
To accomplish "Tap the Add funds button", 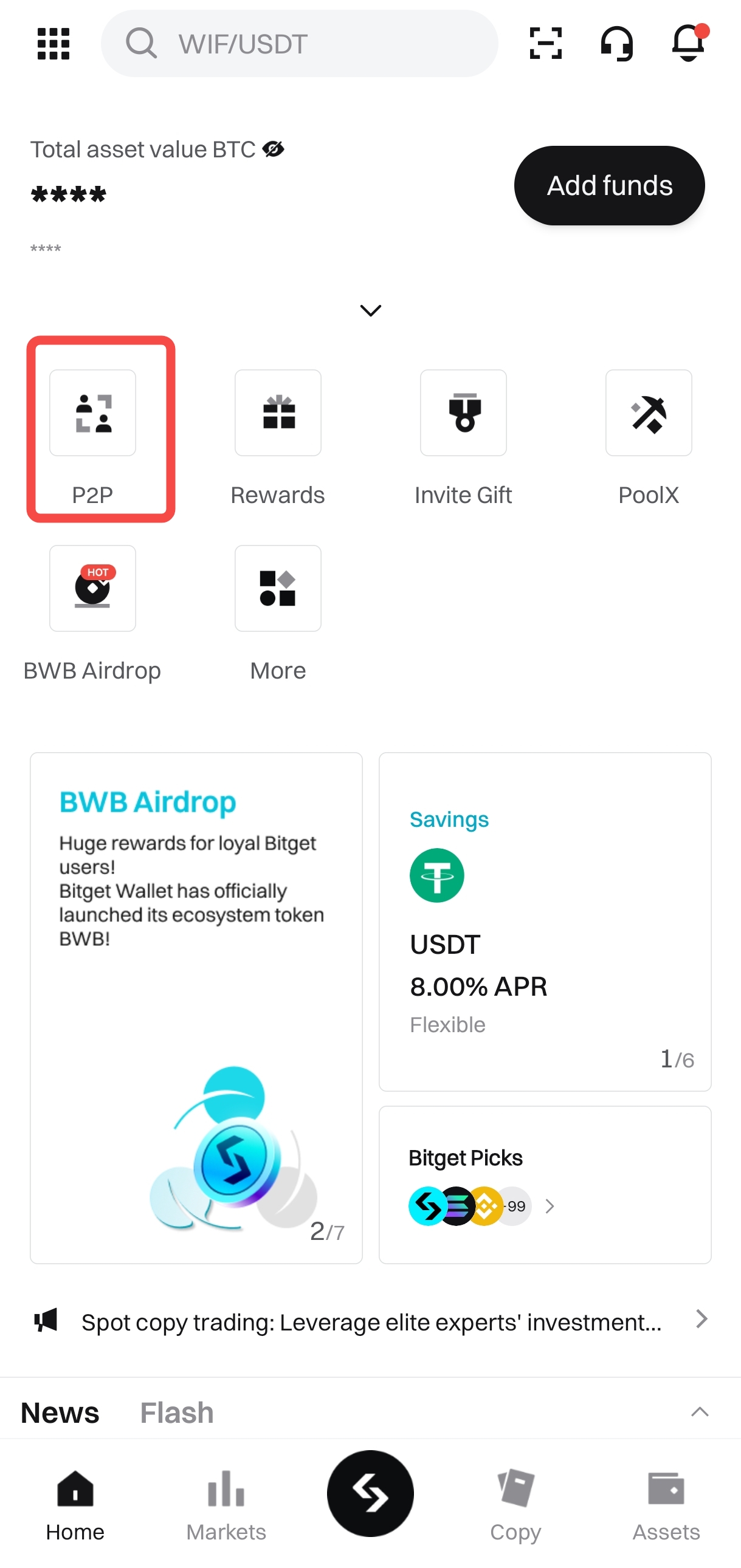I will 609,185.
